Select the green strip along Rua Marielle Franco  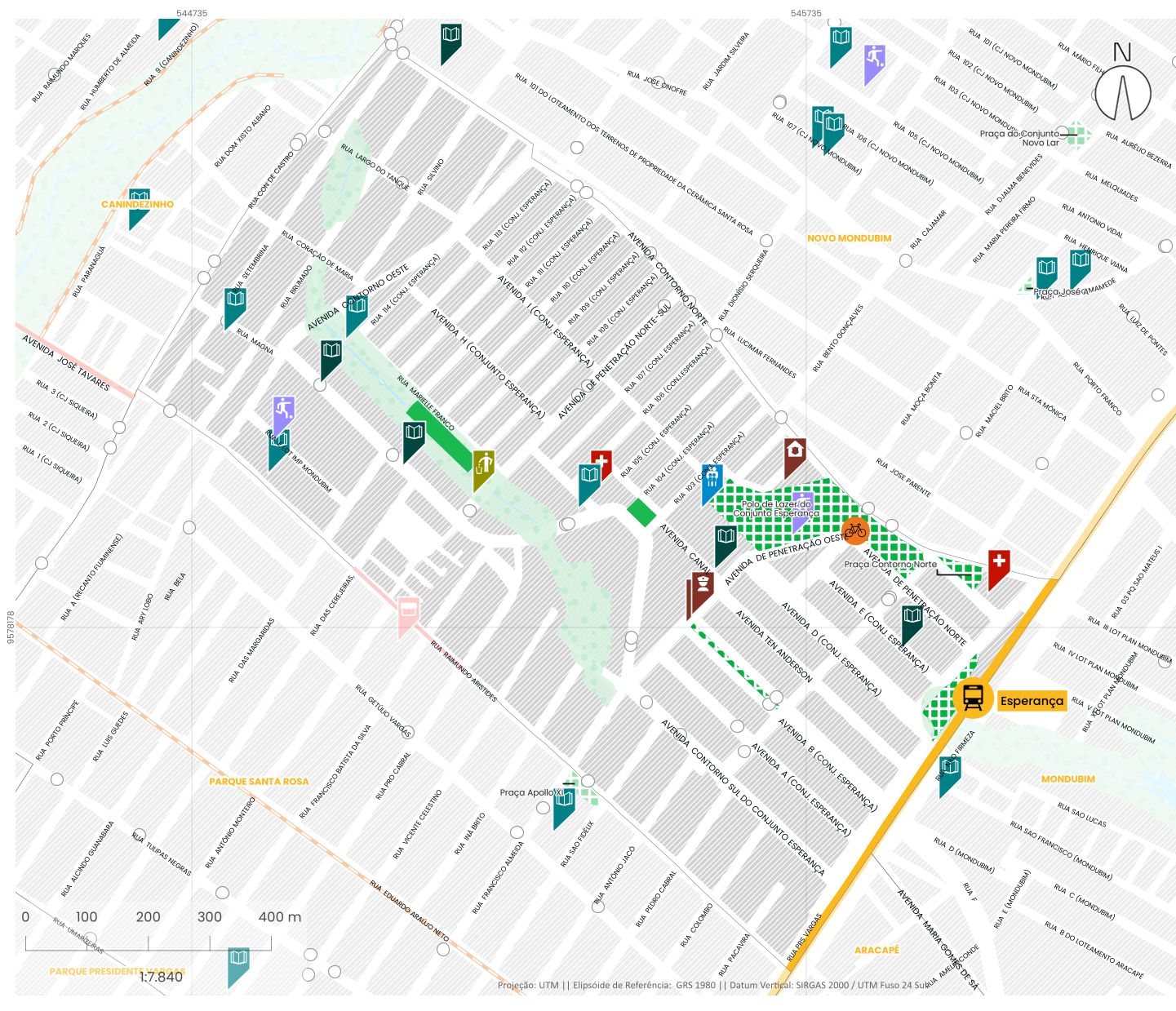441,436
